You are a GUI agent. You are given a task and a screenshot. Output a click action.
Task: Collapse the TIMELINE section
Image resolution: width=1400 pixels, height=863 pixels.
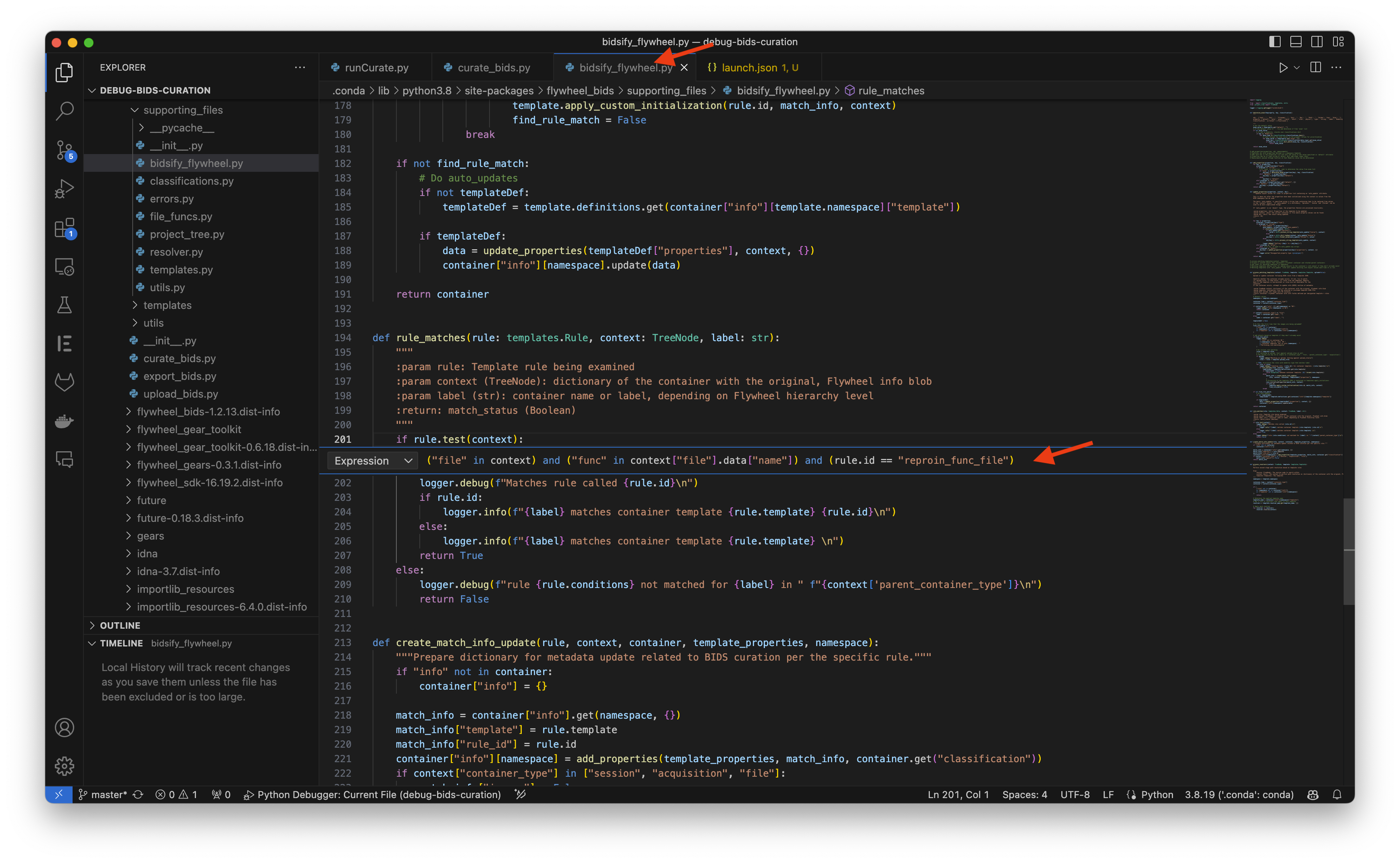click(92, 643)
